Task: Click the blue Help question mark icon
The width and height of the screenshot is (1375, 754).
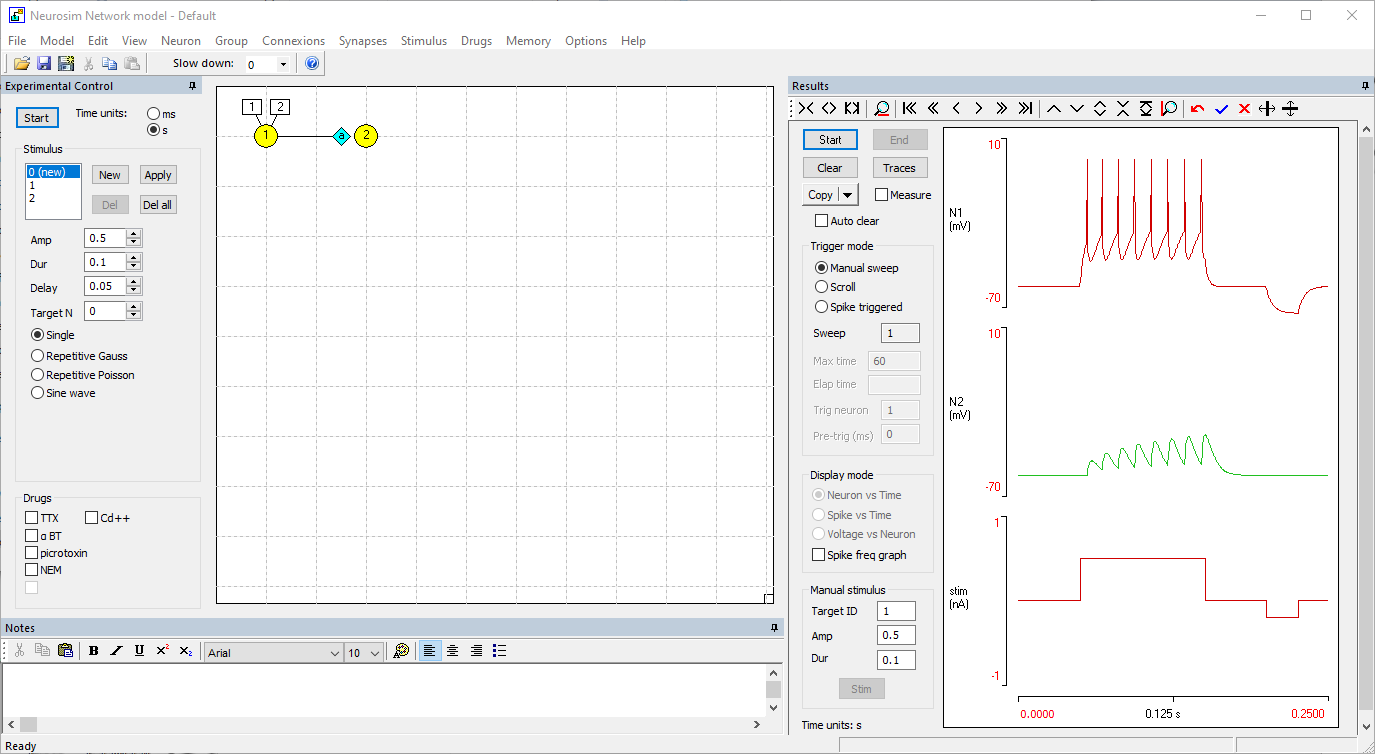Action: coord(311,64)
